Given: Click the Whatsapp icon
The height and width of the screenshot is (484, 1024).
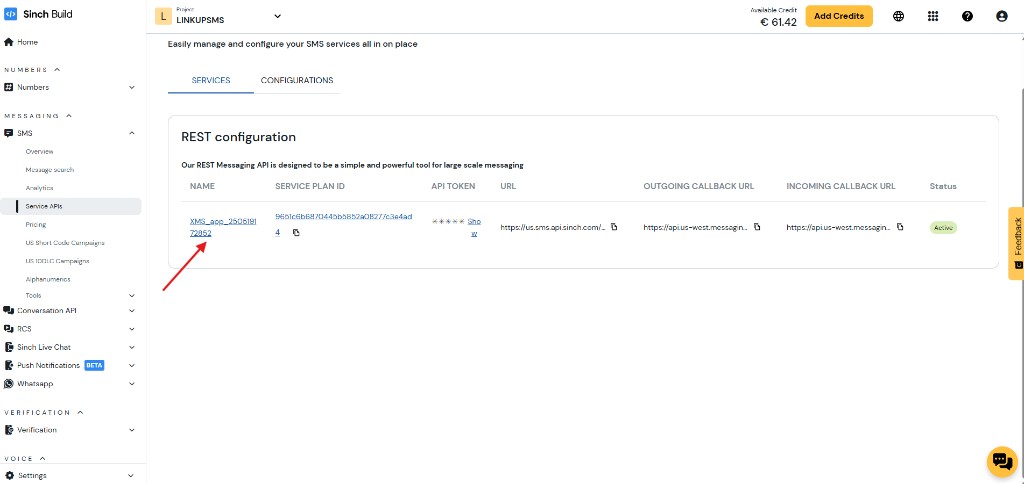Looking at the screenshot, I should tap(8, 384).
